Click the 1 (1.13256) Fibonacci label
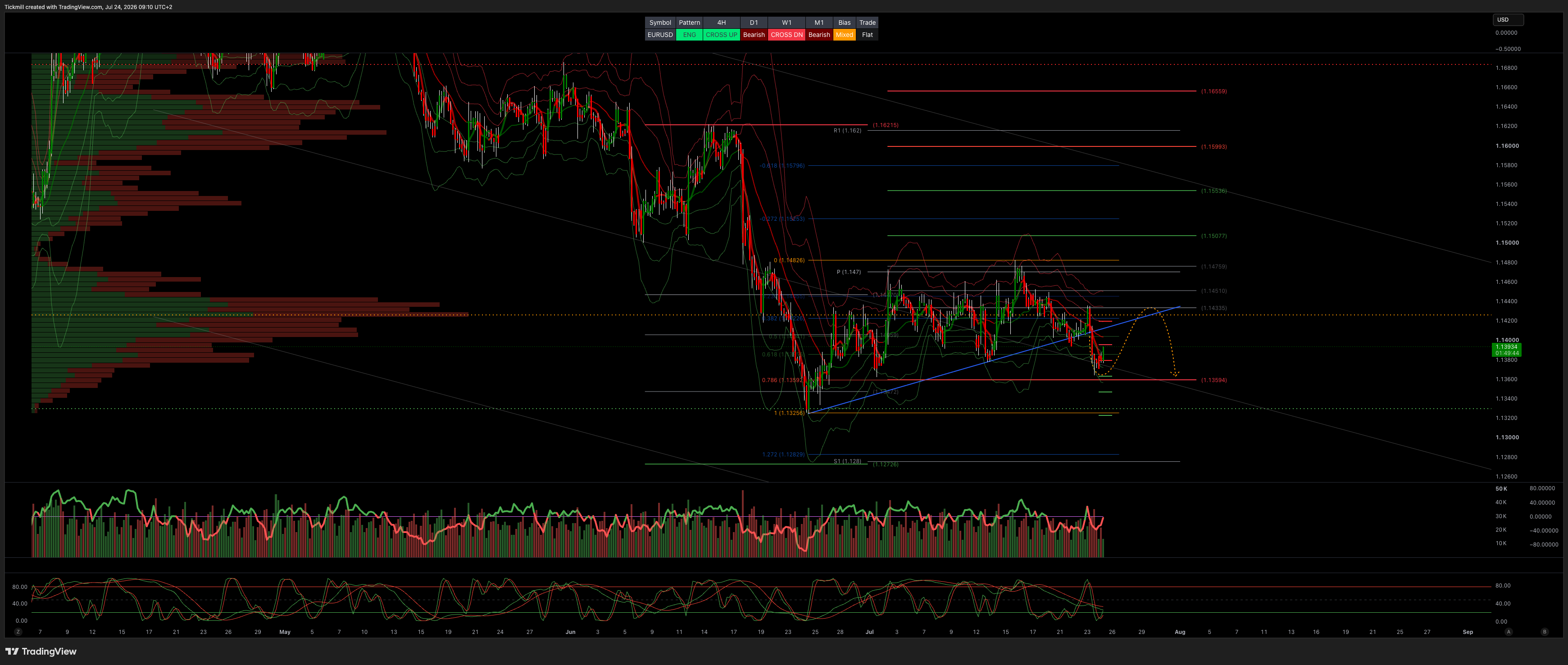1568x665 pixels. [x=789, y=413]
